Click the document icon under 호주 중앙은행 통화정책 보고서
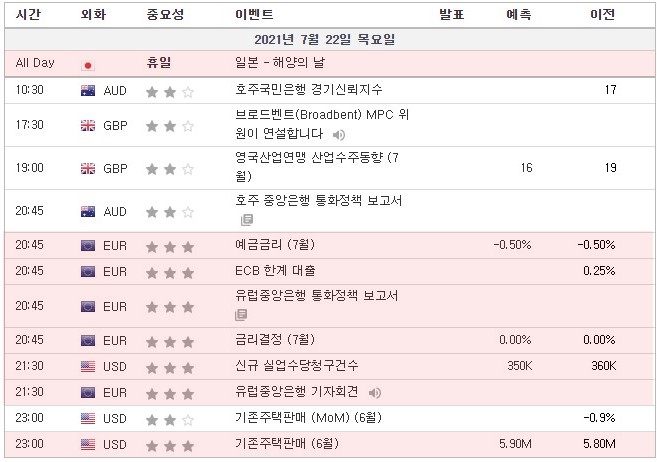The width and height of the screenshot is (657, 462). coord(246,220)
